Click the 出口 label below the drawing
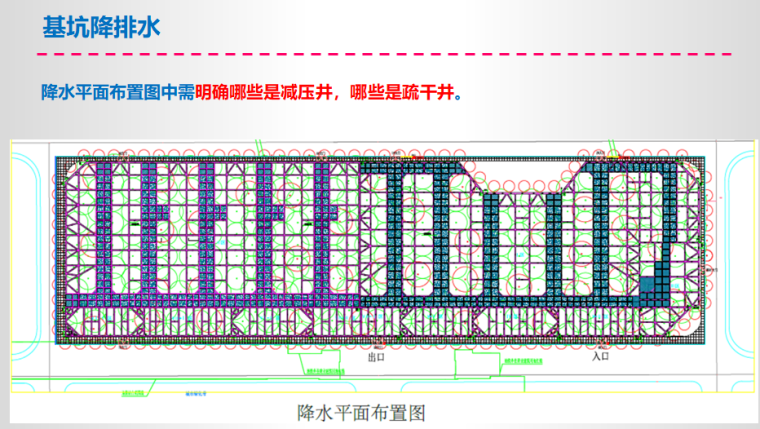 (x=376, y=356)
